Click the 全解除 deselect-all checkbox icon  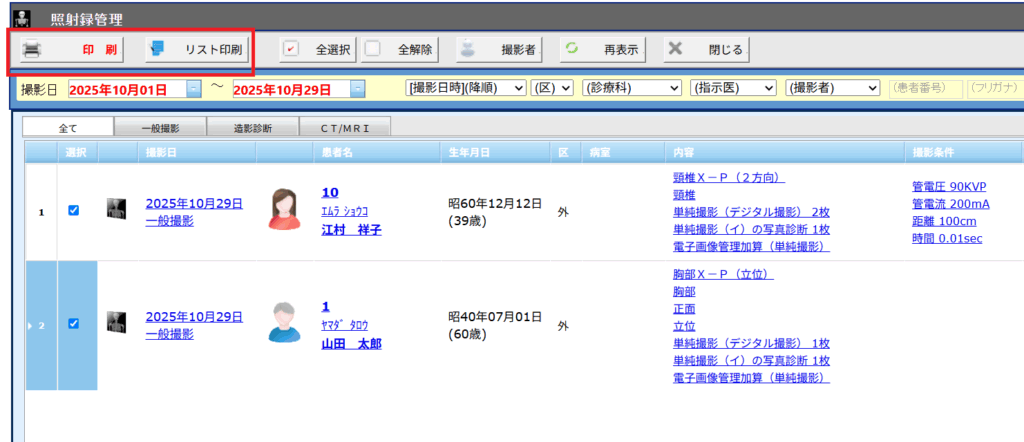click(x=372, y=49)
